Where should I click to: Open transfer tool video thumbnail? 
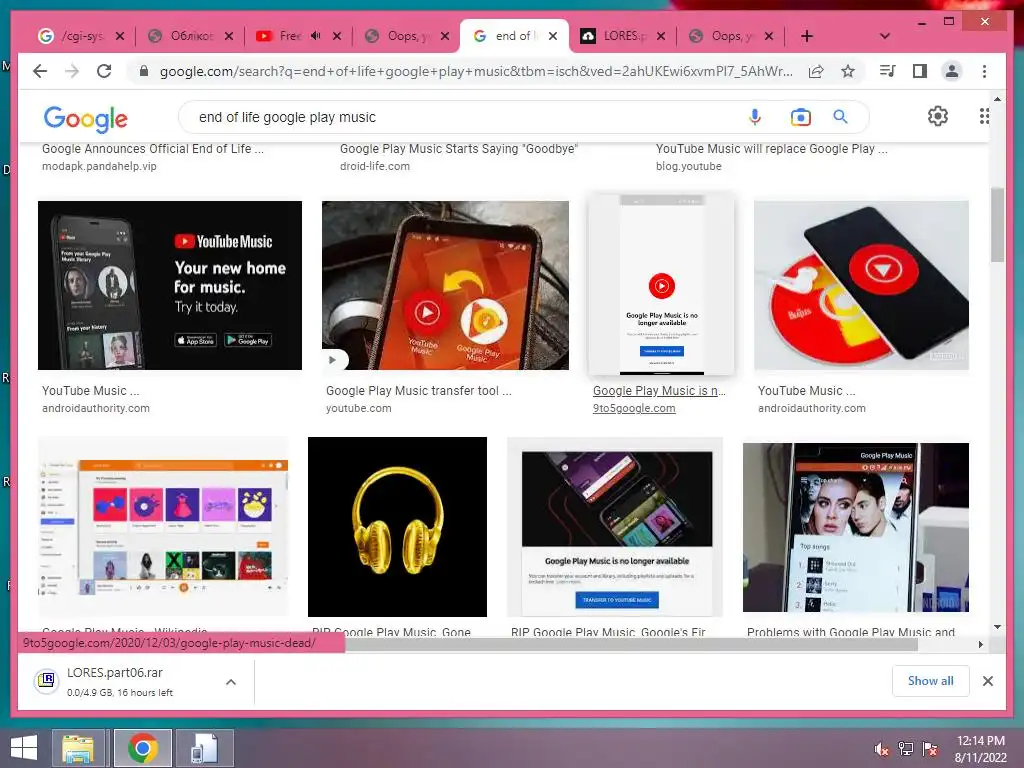(445, 285)
